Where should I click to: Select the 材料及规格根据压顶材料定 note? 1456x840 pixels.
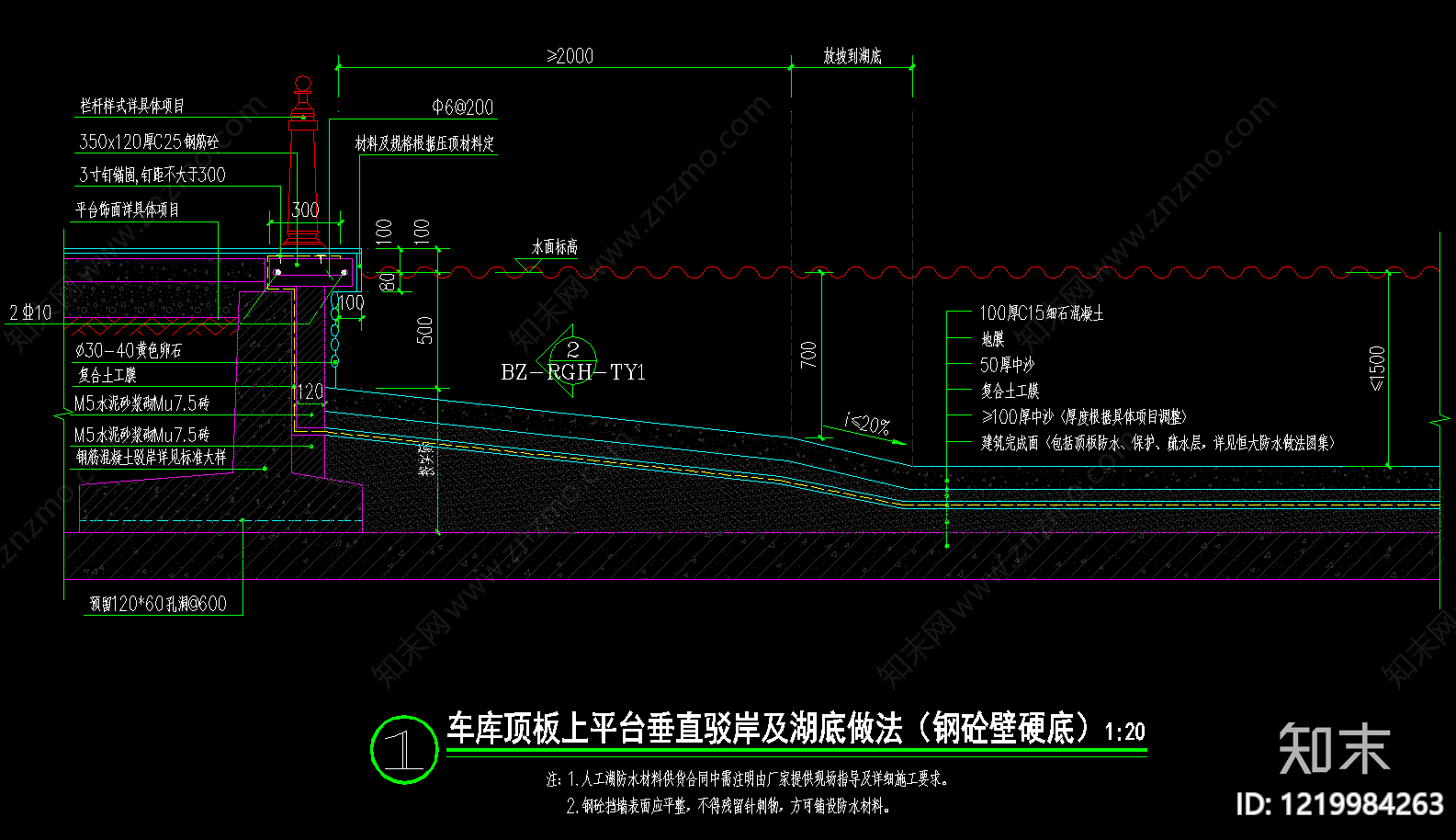[x=424, y=143]
